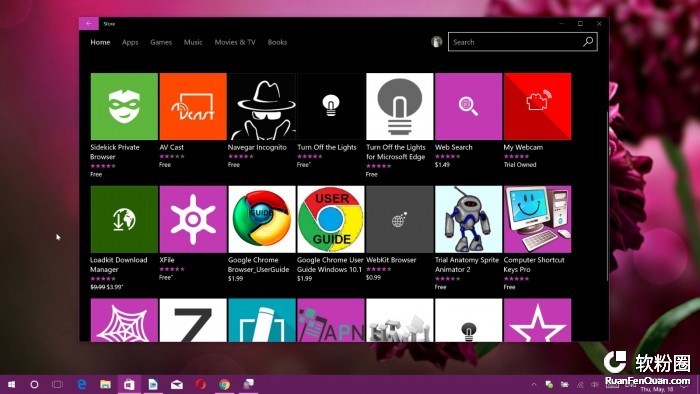This screenshot has height=394, width=700.
Task: Switch to the Apps tab
Action: coord(130,42)
